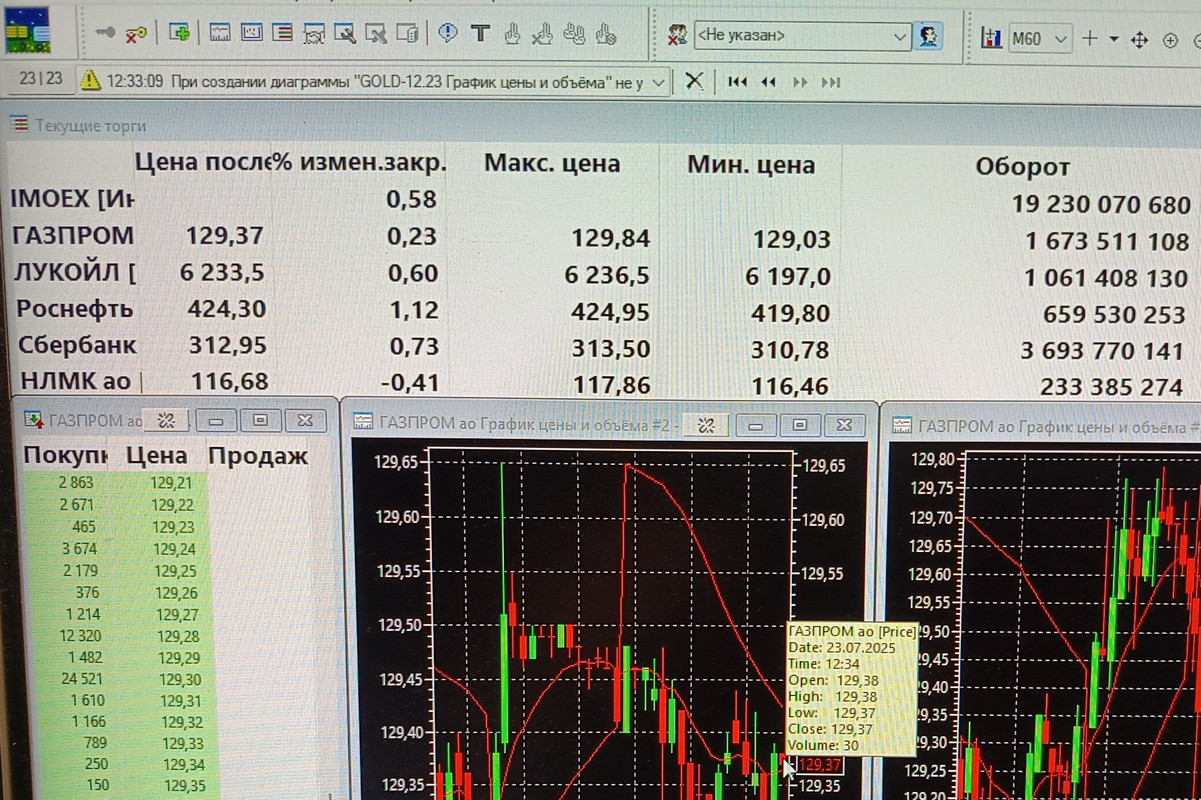This screenshot has width=1201, height=800.
Task: Click the hand with stop sign icon
Action: click(x=605, y=35)
